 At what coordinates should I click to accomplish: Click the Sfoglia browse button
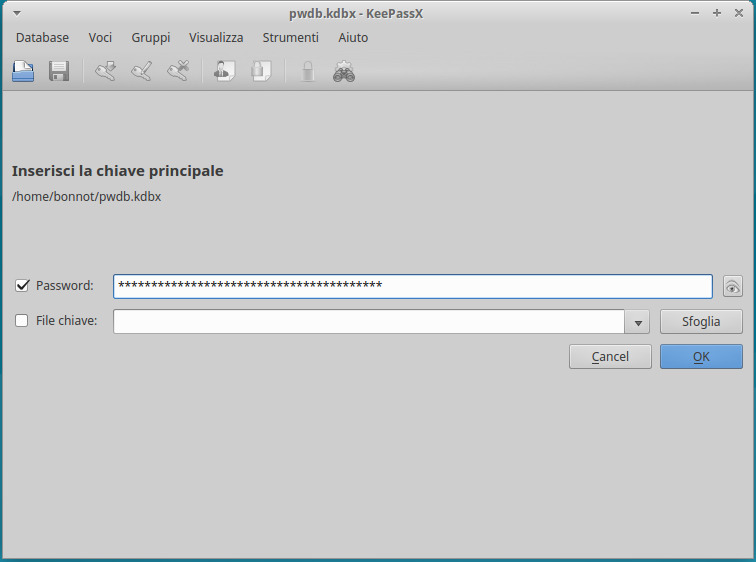click(x=701, y=321)
